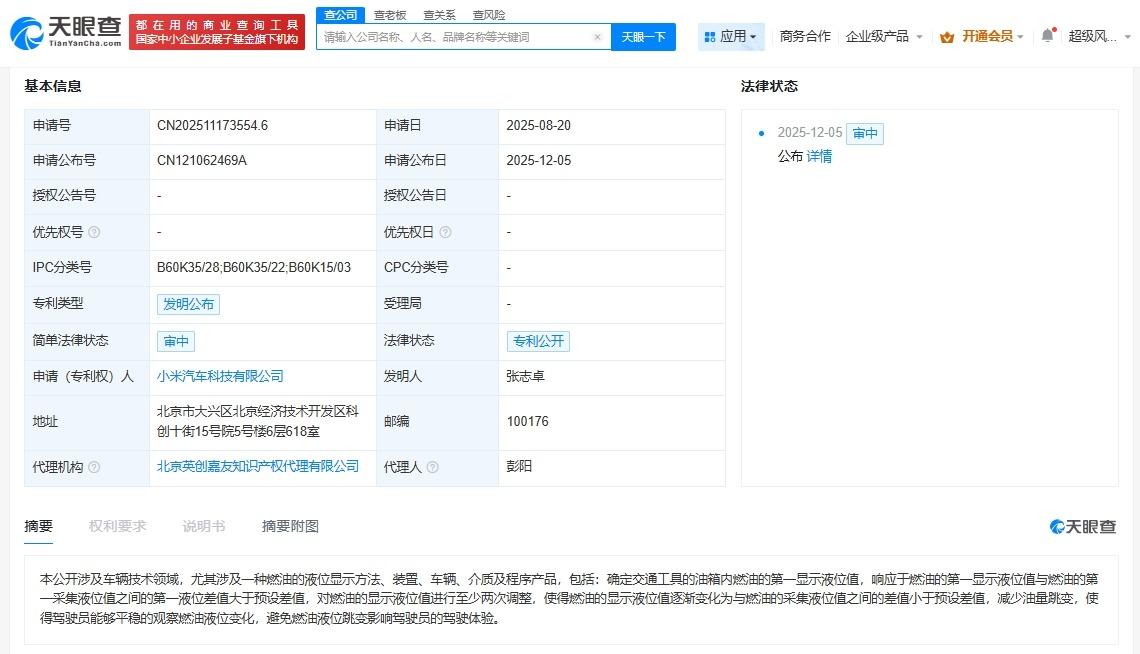Image resolution: width=1140 pixels, height=654 pixels.
Task: Open the 小米汽车科技有限公司 company link
Action: point(222,377)
